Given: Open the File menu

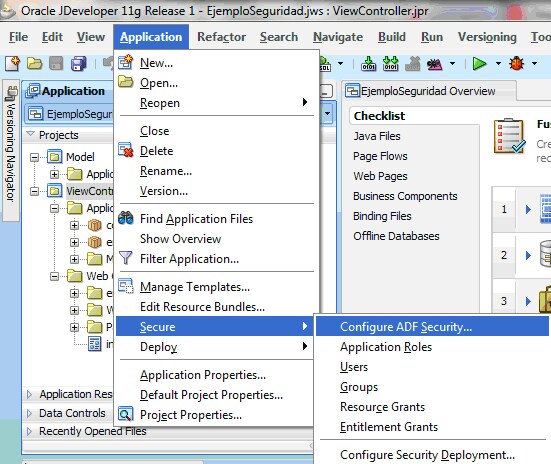Looking at the screenshot, I should [x=19, y=37].
